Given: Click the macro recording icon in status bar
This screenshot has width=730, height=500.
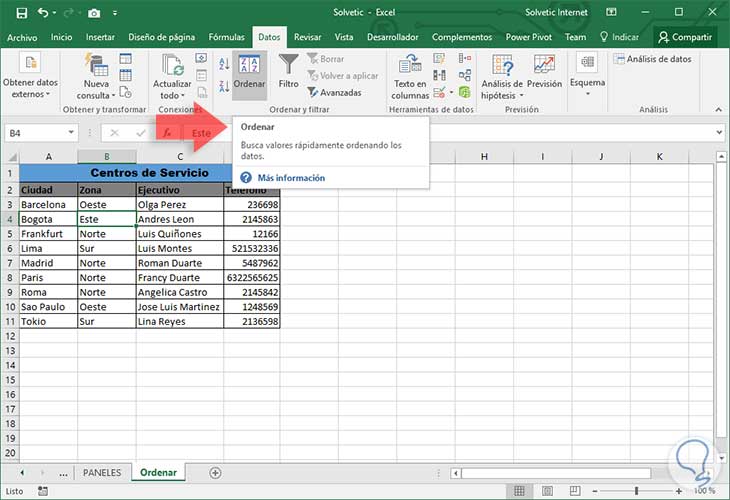Looking at the screenshot, I should coord(43,491).
